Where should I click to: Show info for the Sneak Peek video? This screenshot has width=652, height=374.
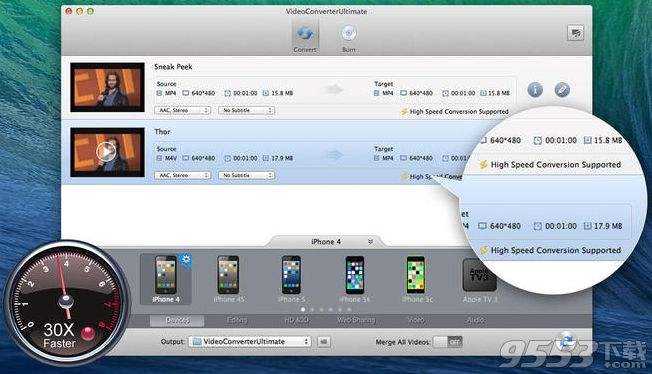535,89
